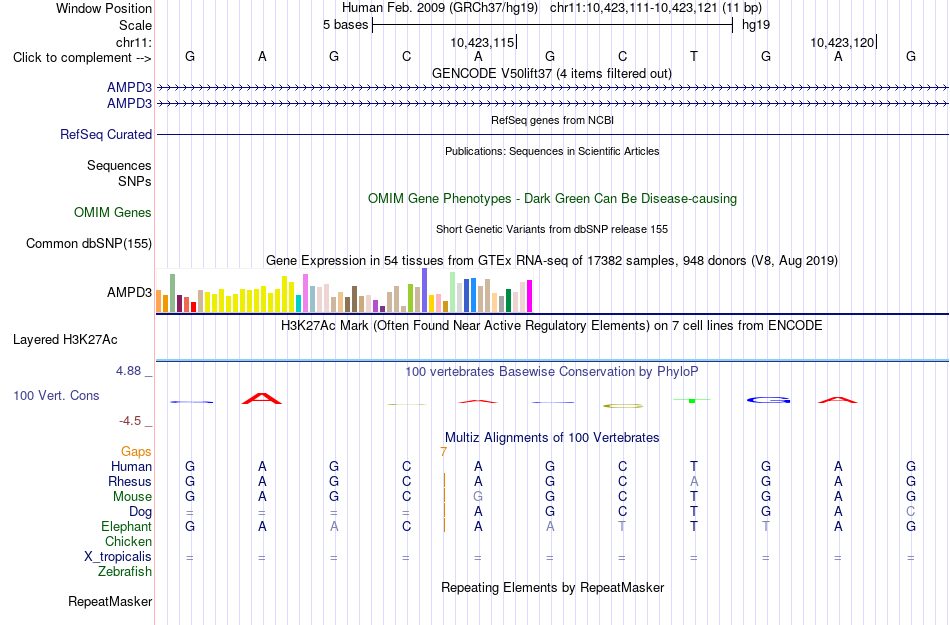The width and height of the screenshot is (950, 625).
Task: Click 'Repeating Elements by RepeatMasker' track title
Action: [x=552, y=588]
